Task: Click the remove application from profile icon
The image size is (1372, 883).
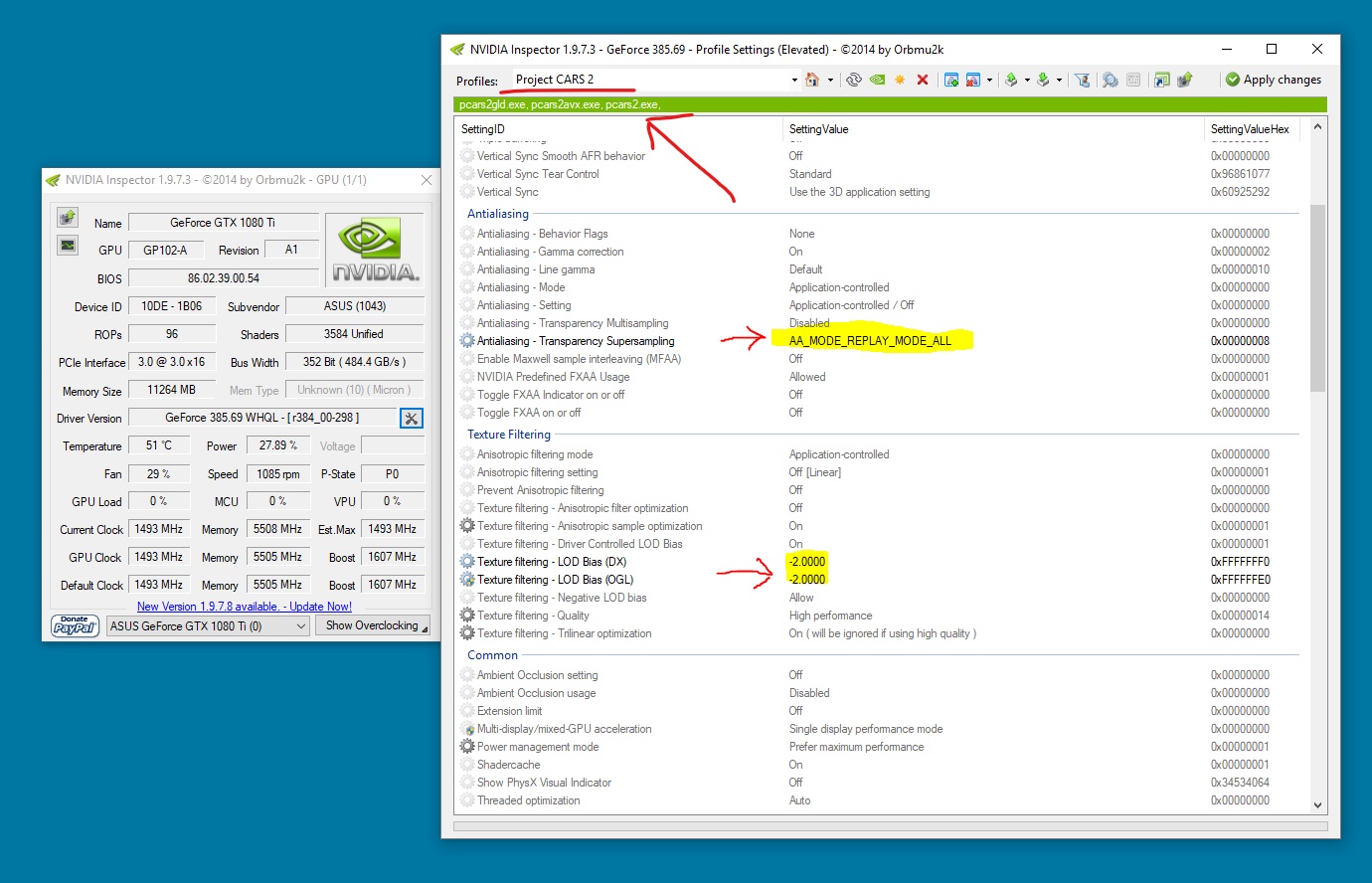Action: tap(973, 80)
